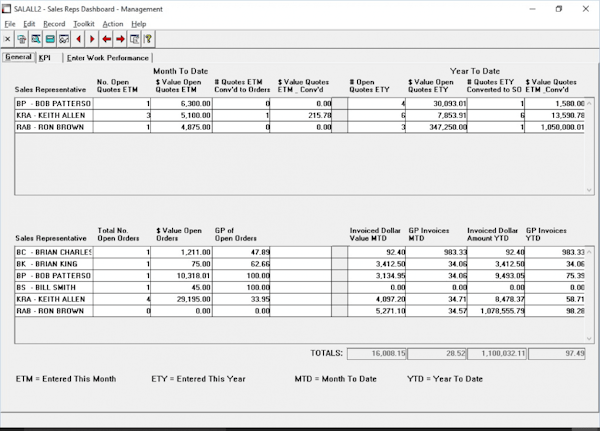
Task: Click the 347,250.00 value for Ron Brown
Action: [436, 127]
